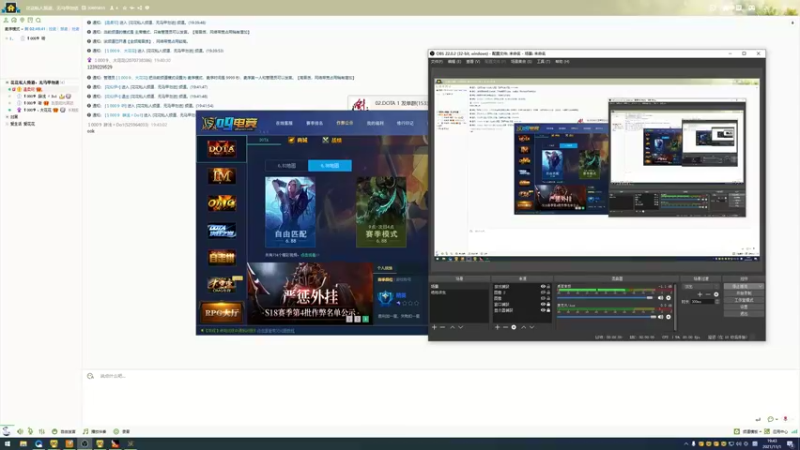Choose 自由匹配 free match card
This screenshot has height=450, width=800.
click(x=290, y=212)
